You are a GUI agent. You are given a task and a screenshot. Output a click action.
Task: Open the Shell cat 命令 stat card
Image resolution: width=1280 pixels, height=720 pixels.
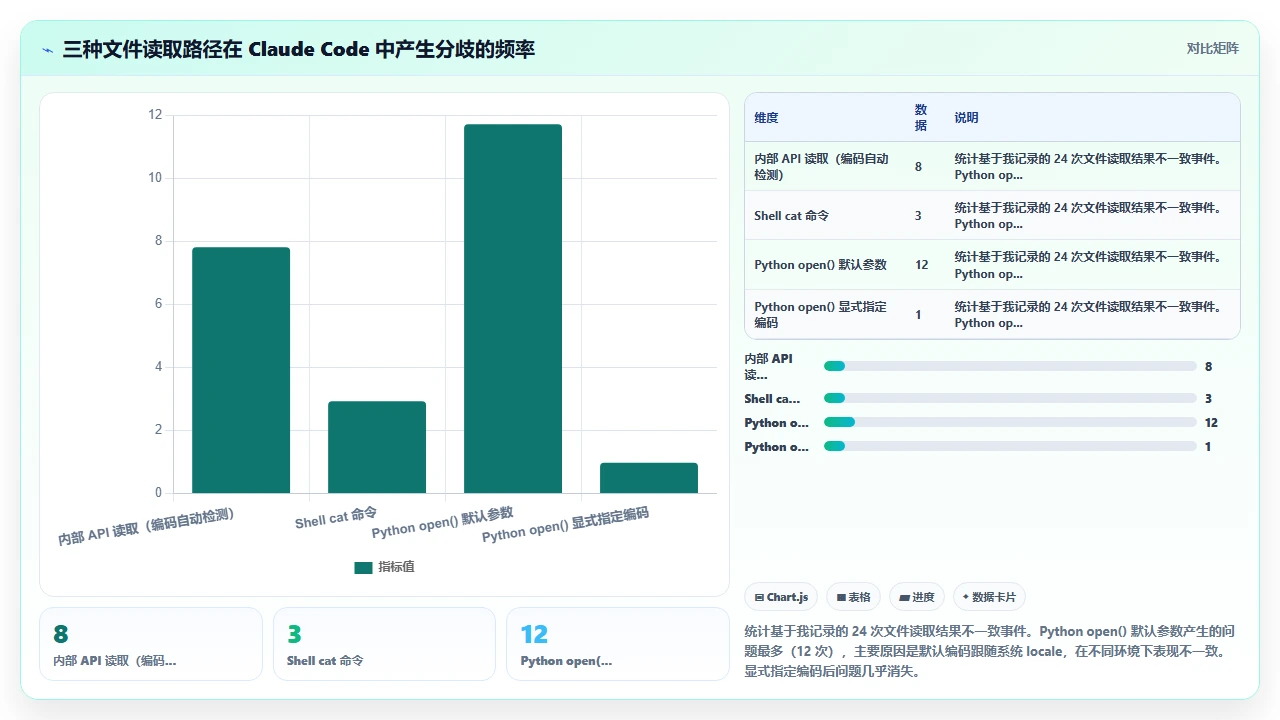384,644
